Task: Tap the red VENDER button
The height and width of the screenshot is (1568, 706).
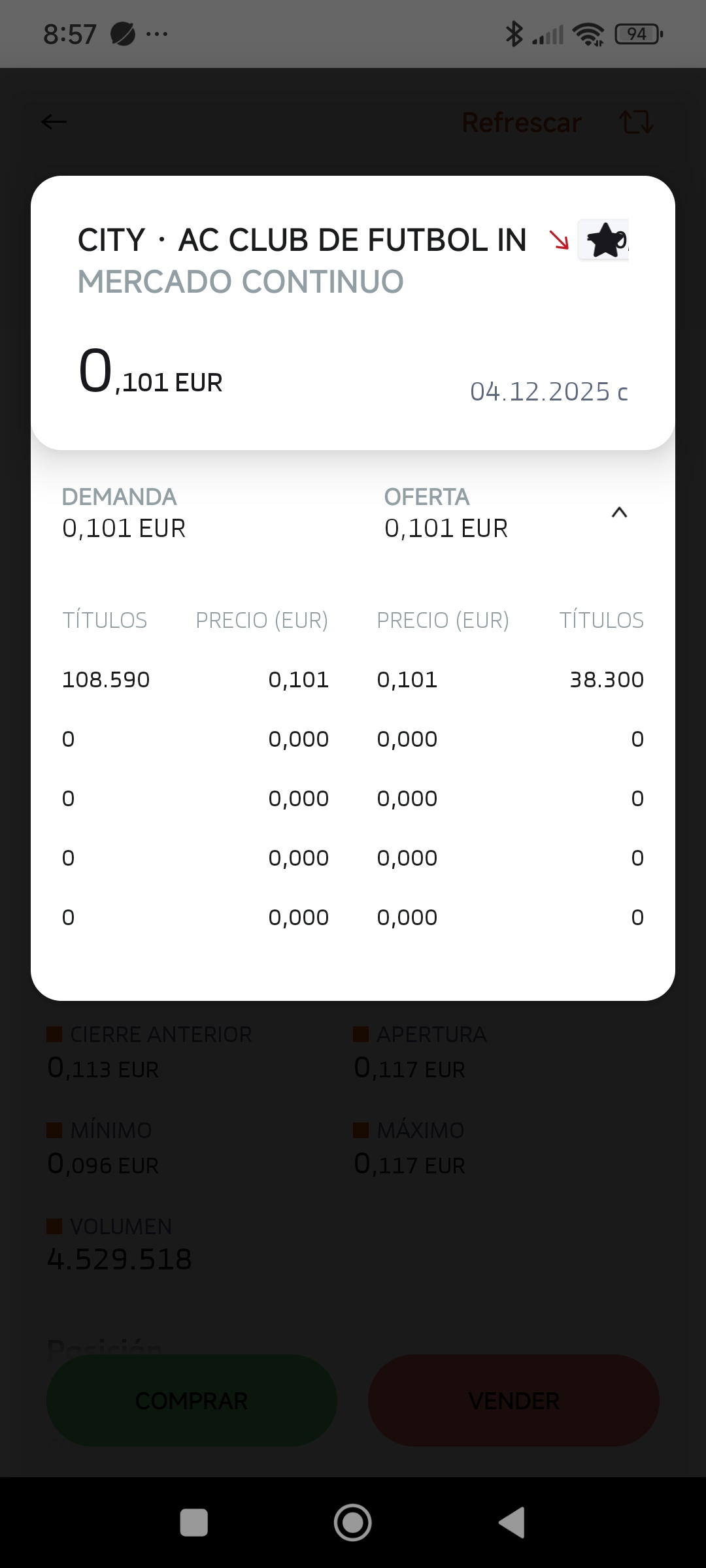Action: tap(514, 1400)
